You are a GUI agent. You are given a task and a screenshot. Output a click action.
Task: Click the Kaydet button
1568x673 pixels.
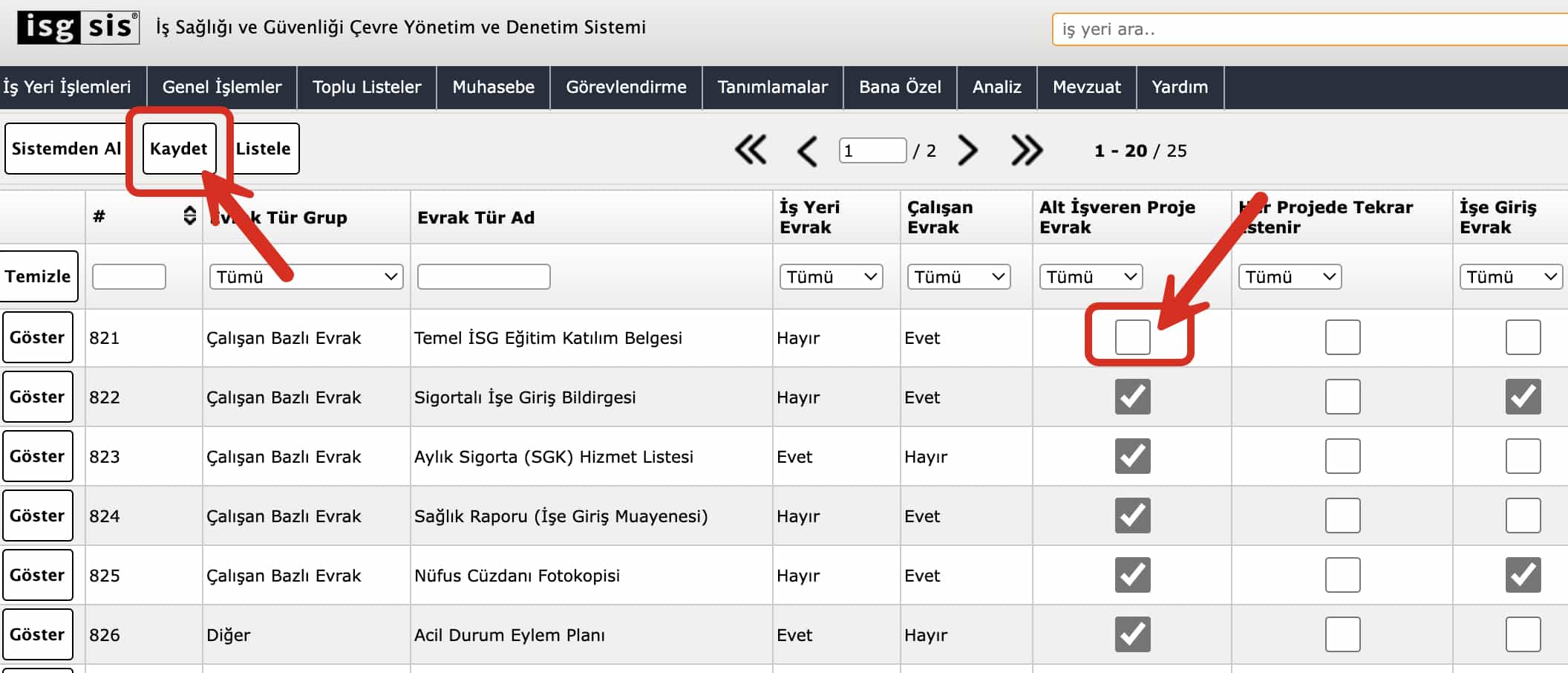(x=179, y=149)
